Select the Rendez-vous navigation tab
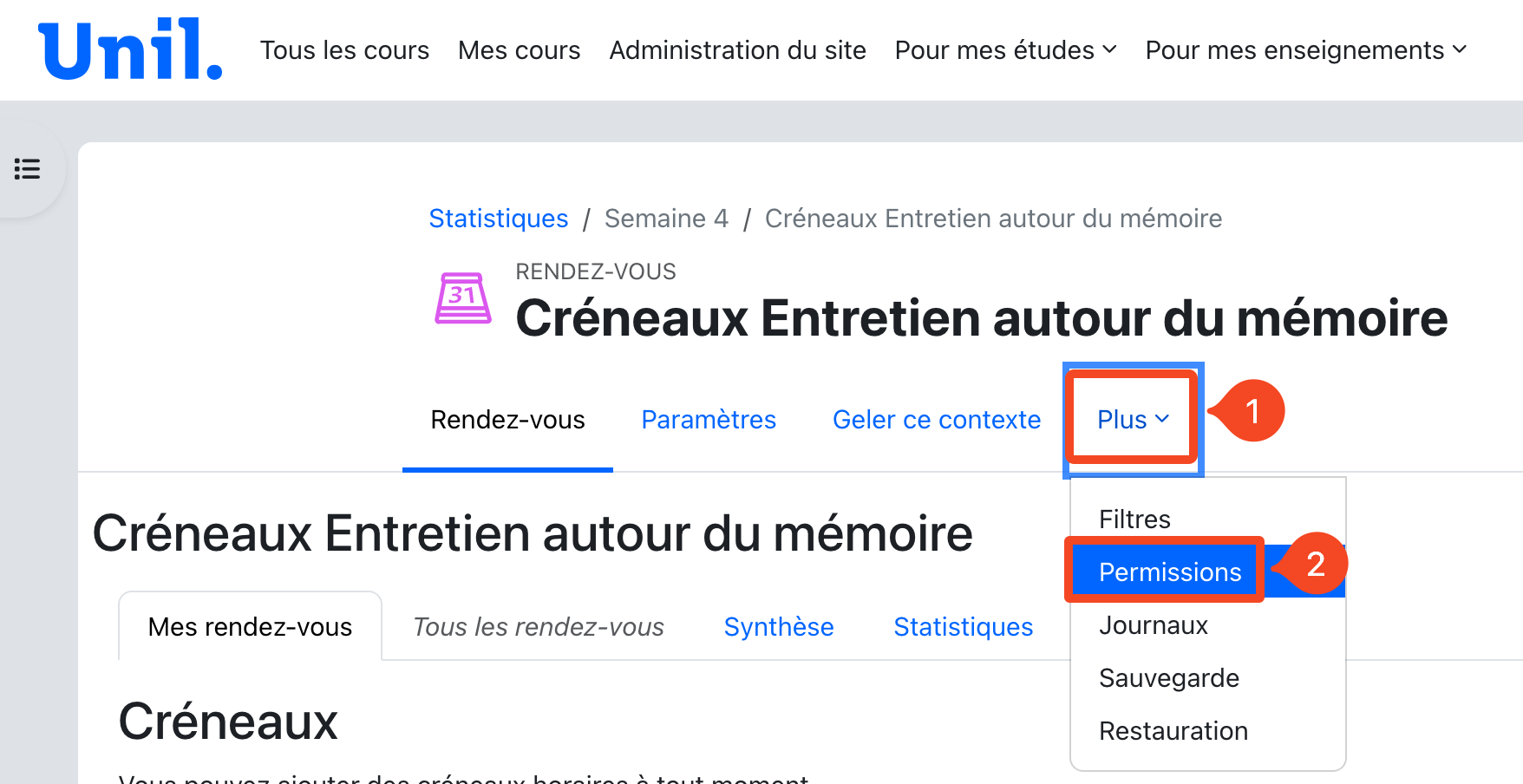The width and height of the screenshot is (1523, 784). (x=507, y=420)
